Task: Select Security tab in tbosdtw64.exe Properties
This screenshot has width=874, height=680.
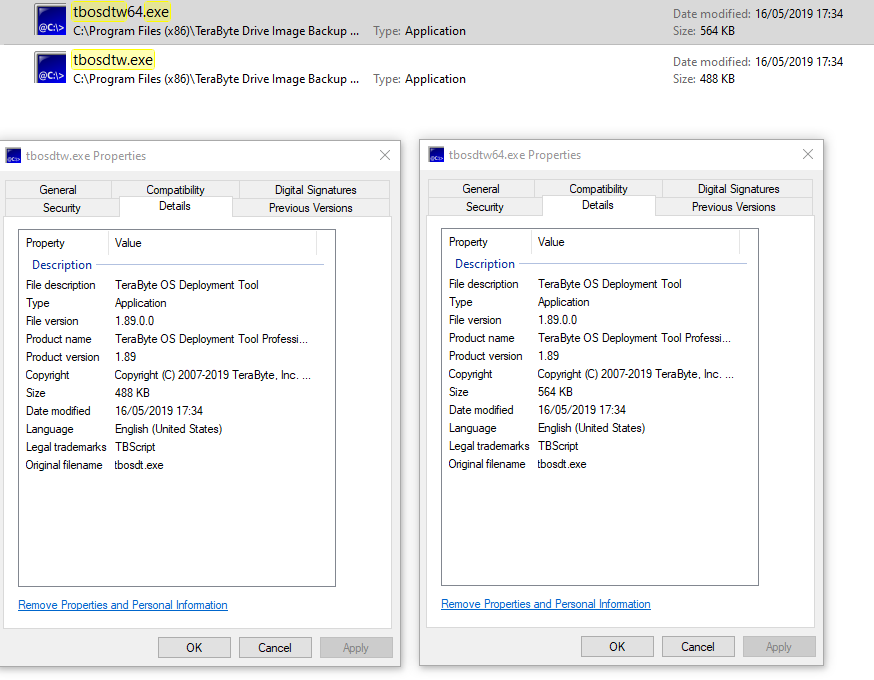Action: 485,207
